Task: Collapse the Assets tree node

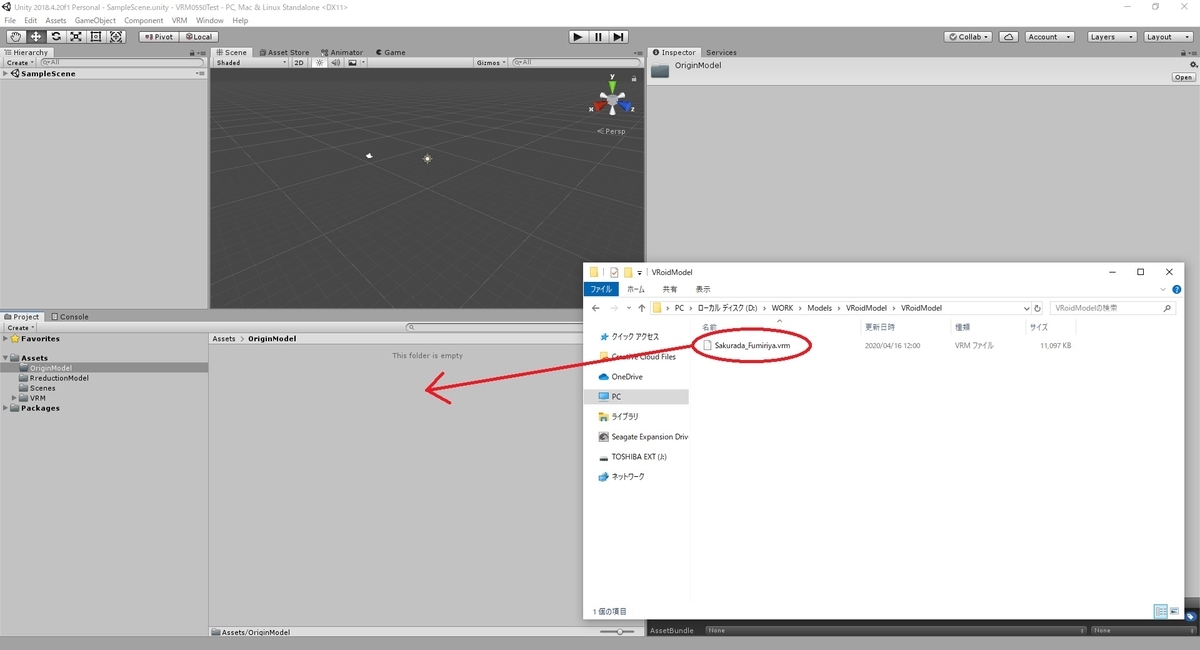Action: pyautogui.click(x=6, y=358)
